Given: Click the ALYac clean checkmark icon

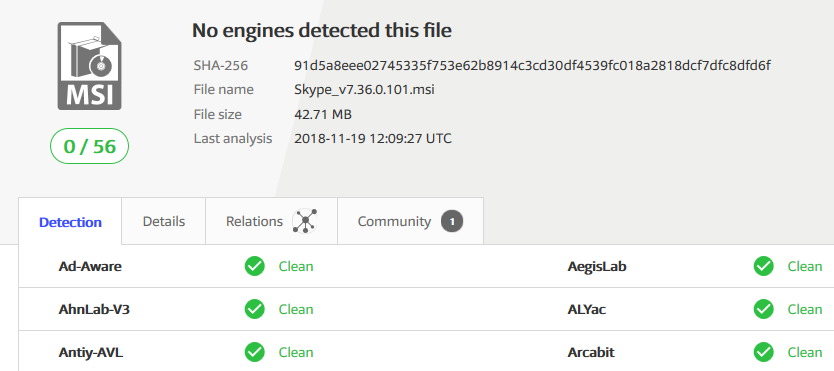Looking at the screenshot, I should (x=764, y=309).
